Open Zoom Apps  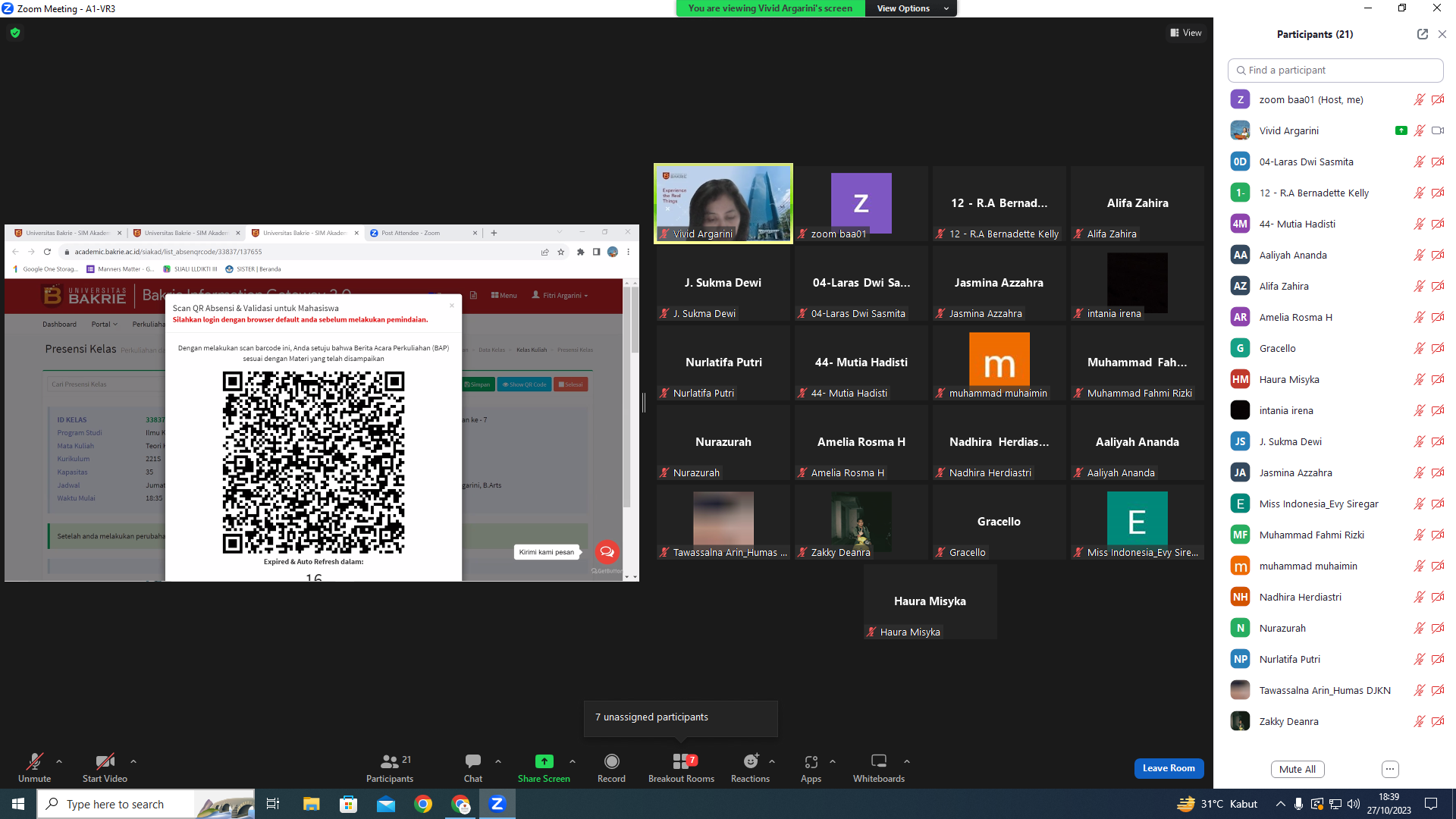tap(811, 767)
